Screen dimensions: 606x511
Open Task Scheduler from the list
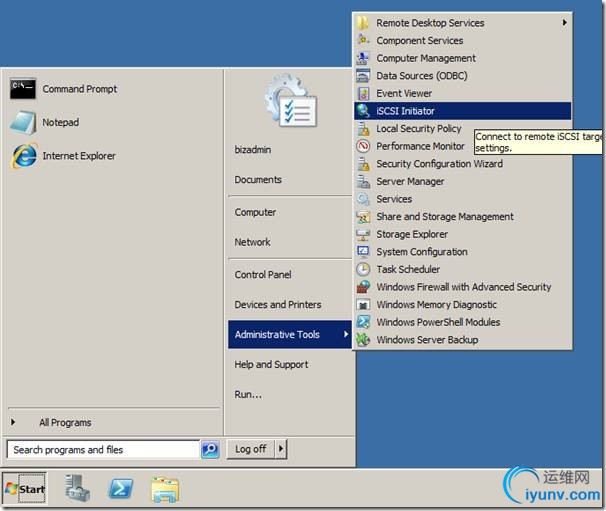463,269
